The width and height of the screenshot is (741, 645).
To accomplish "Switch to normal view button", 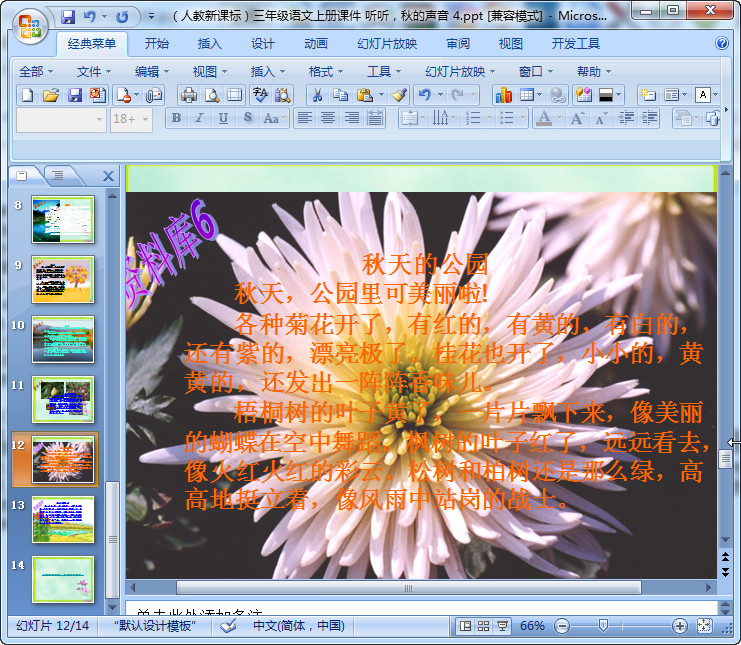I will point(465,626).
